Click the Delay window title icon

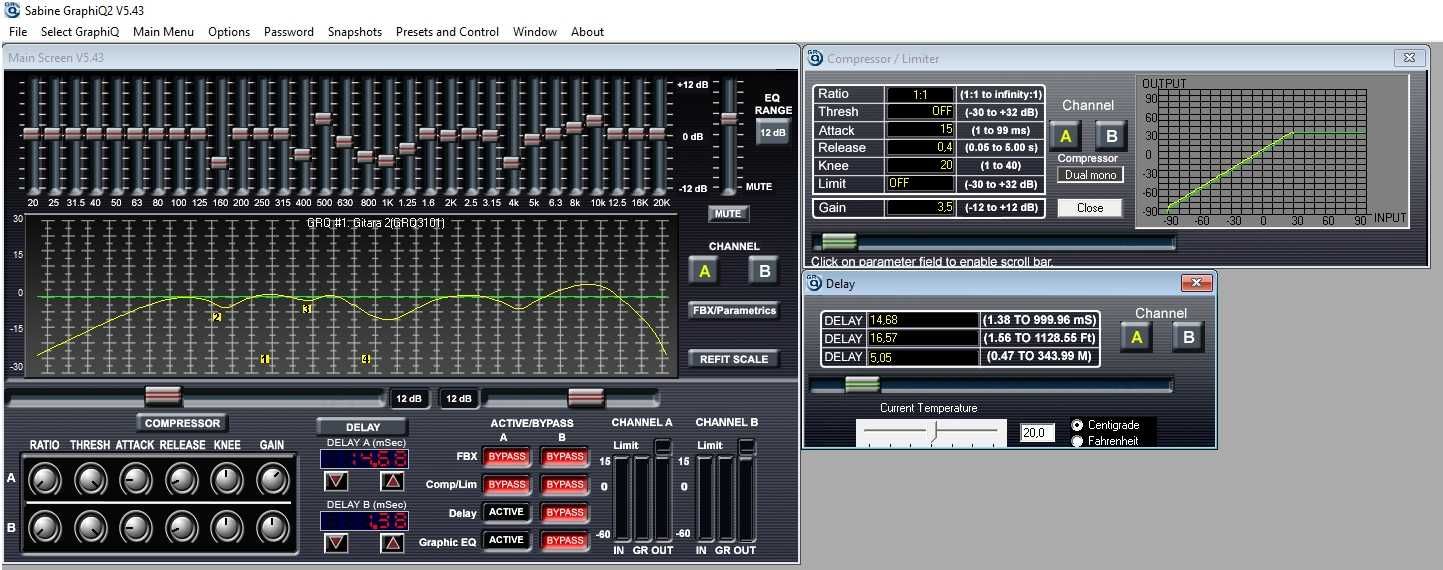(815, 283)
